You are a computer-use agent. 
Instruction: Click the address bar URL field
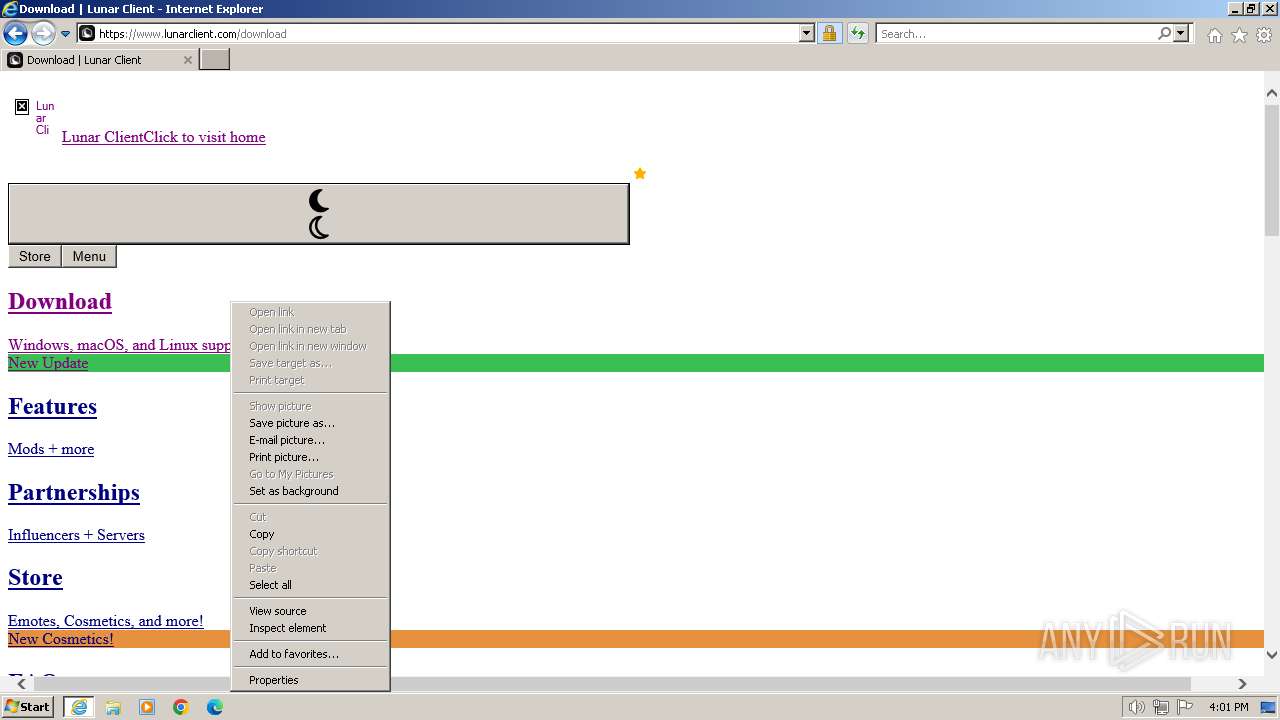point(438,34)
